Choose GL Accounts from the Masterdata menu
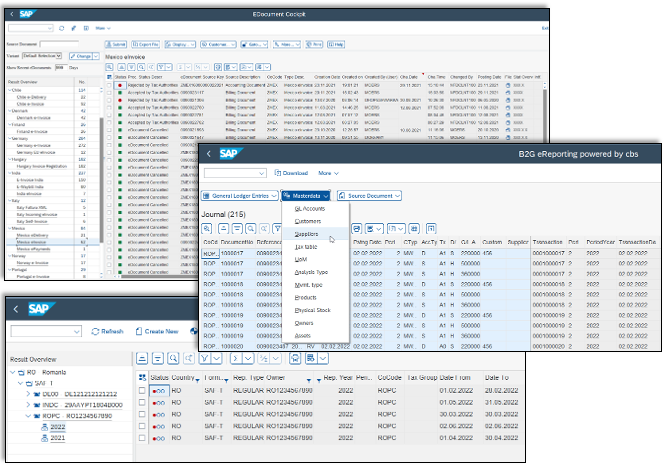Viewport: 667px width, 467px height. pos(310,208)
